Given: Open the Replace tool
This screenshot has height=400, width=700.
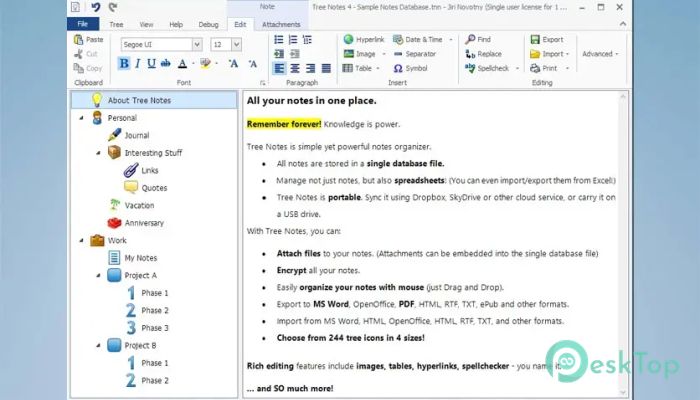Looking at the screenshot, I should (x=483, y=54).
